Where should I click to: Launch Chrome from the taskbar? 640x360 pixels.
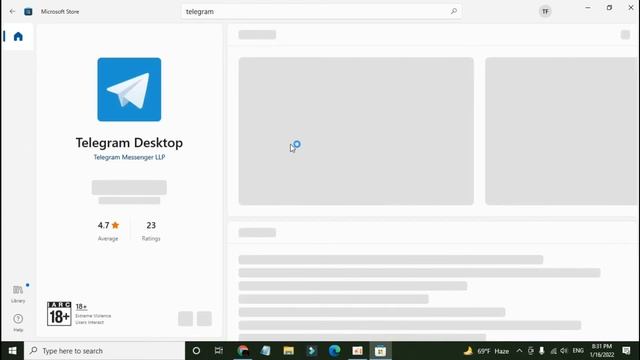[243, 351]
